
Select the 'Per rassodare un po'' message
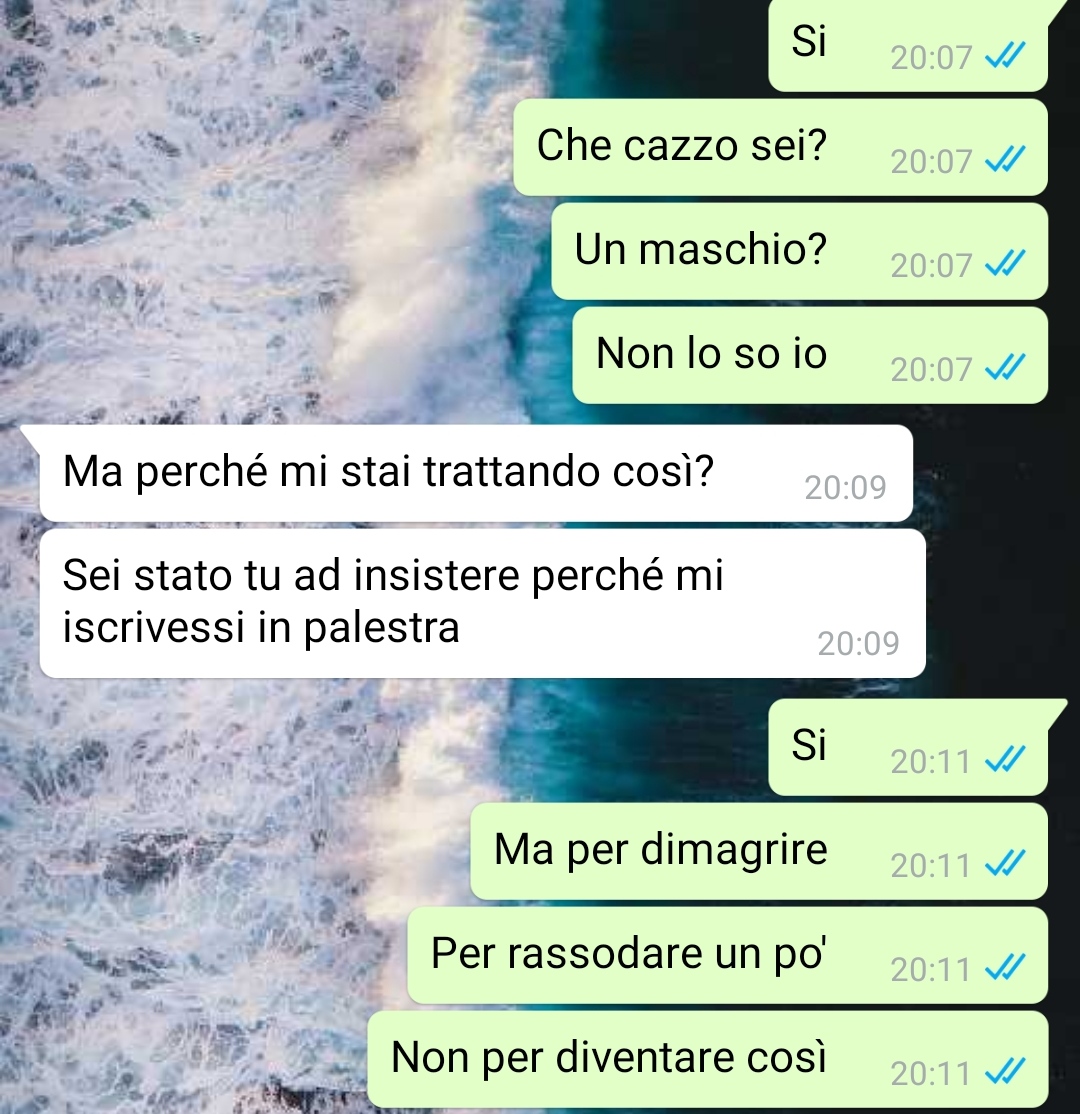728,955
